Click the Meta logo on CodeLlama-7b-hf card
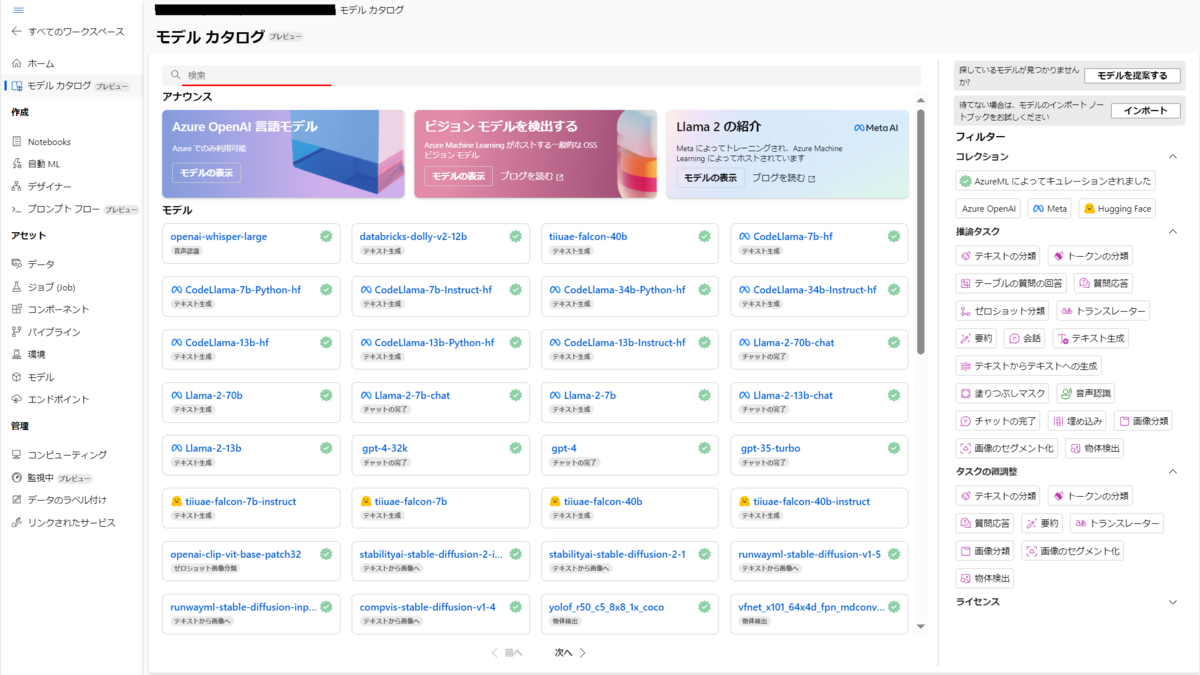1200x675 pixels. click(x=745, y=237)
